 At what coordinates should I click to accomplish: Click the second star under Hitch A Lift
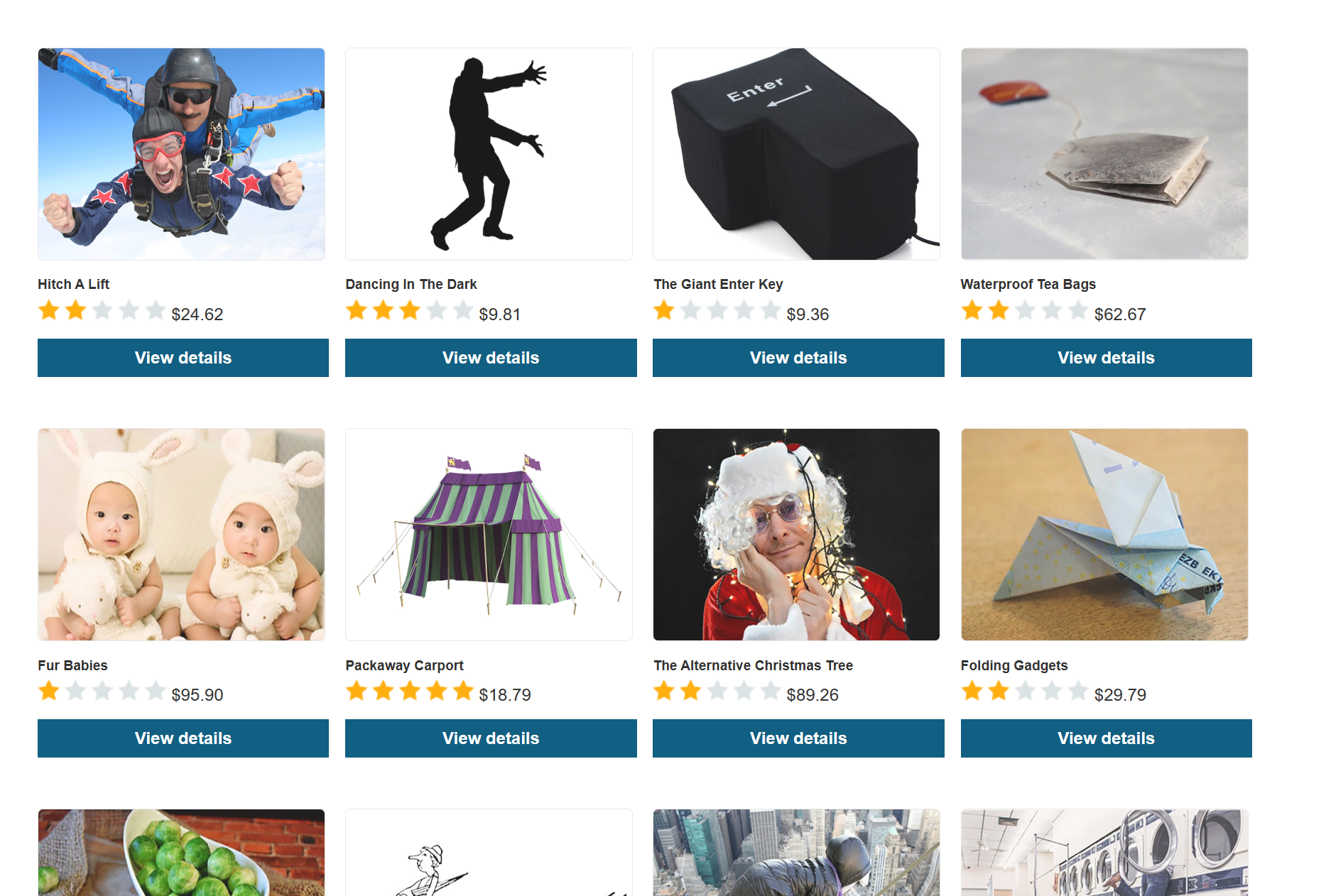(x=75, y=310)
